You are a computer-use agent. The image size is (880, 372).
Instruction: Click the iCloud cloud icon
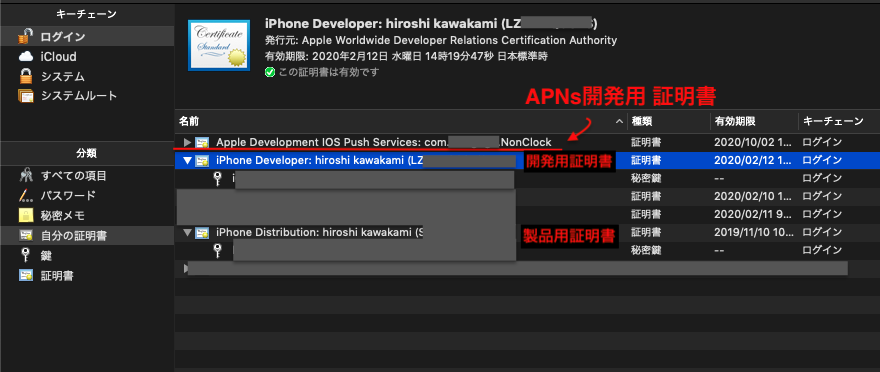(x=26, y=57)
